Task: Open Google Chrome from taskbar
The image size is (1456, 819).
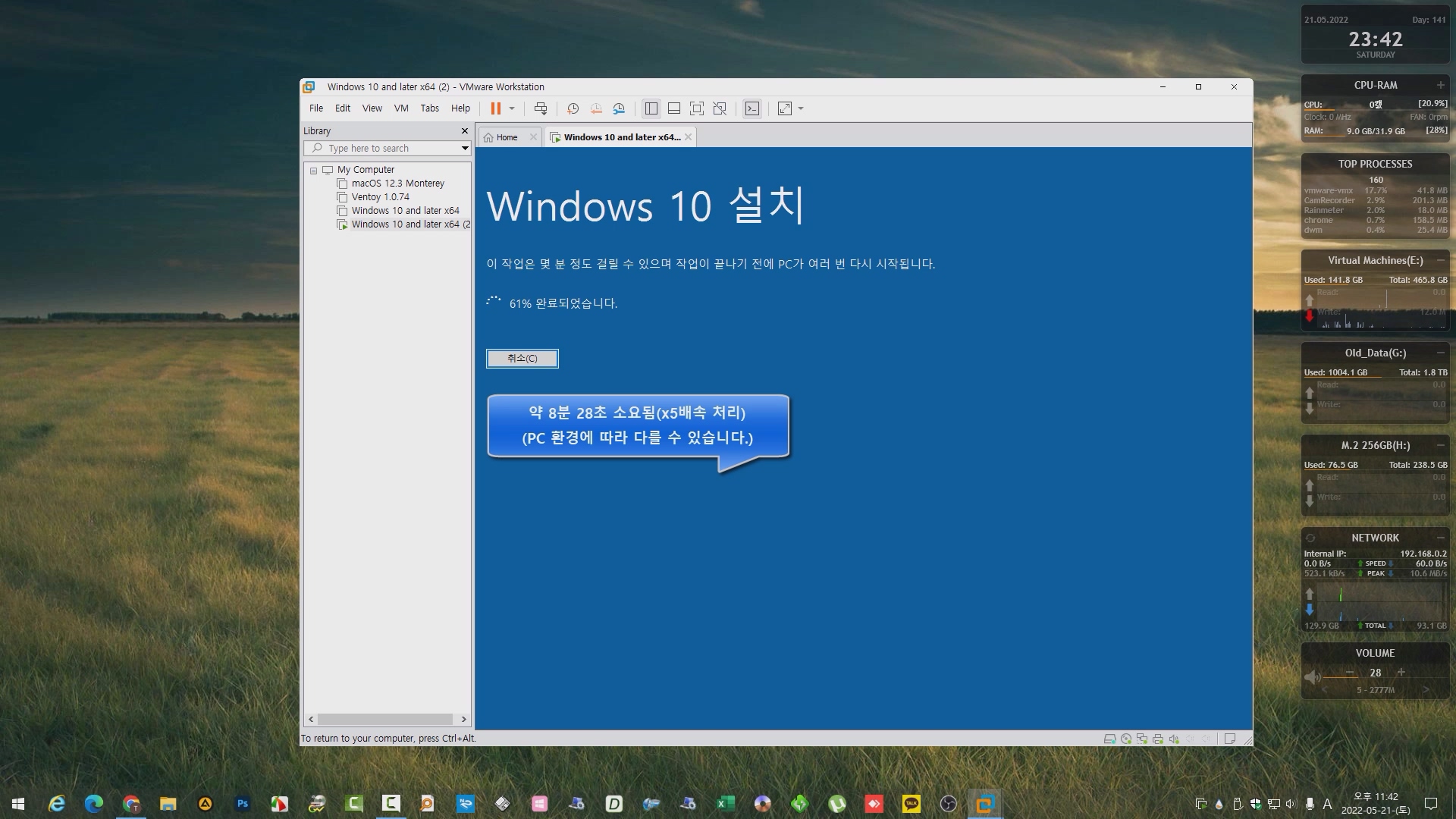Action: click(131, 804)
